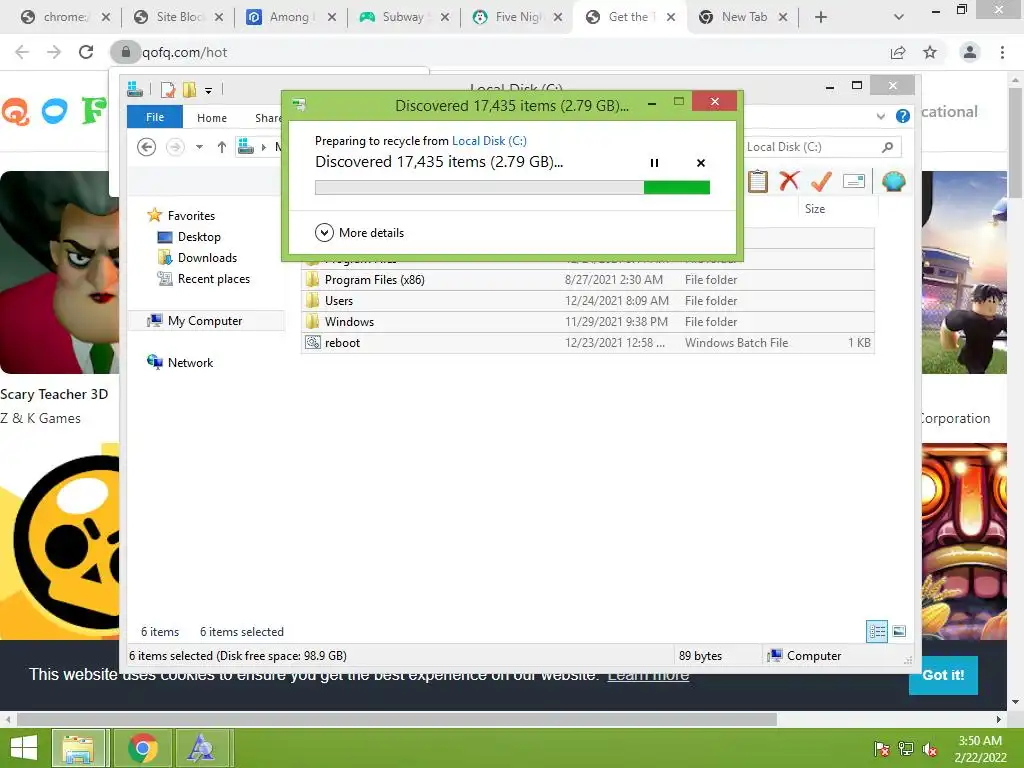The width and height of the screenshot is (1024, 768).
Task: Open Desktop in navigation pane
Action: click(199, 237)
